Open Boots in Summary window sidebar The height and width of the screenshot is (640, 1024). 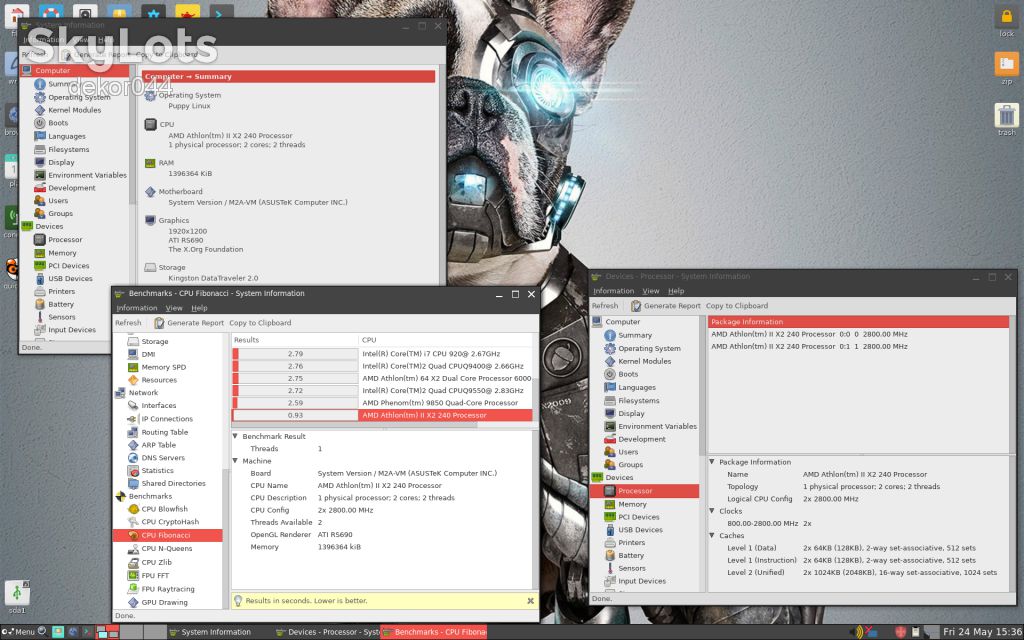pos(57,123)
